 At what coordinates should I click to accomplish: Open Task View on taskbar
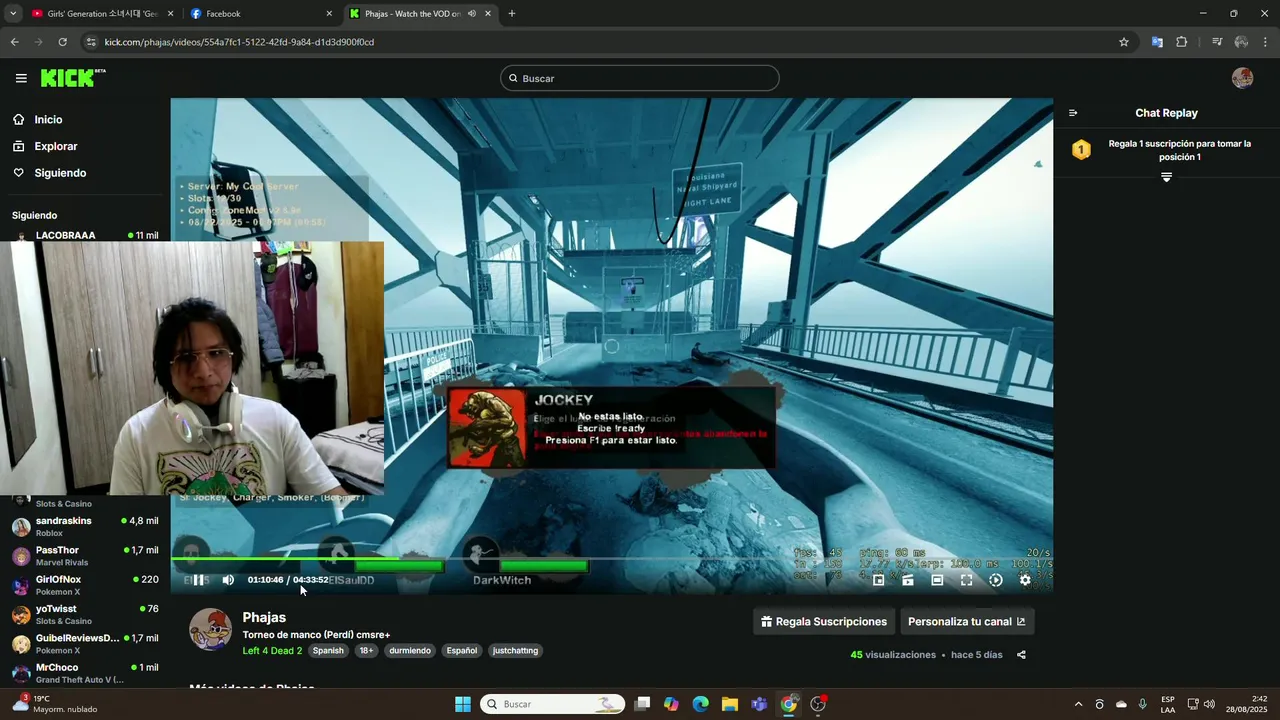point(642,704)
